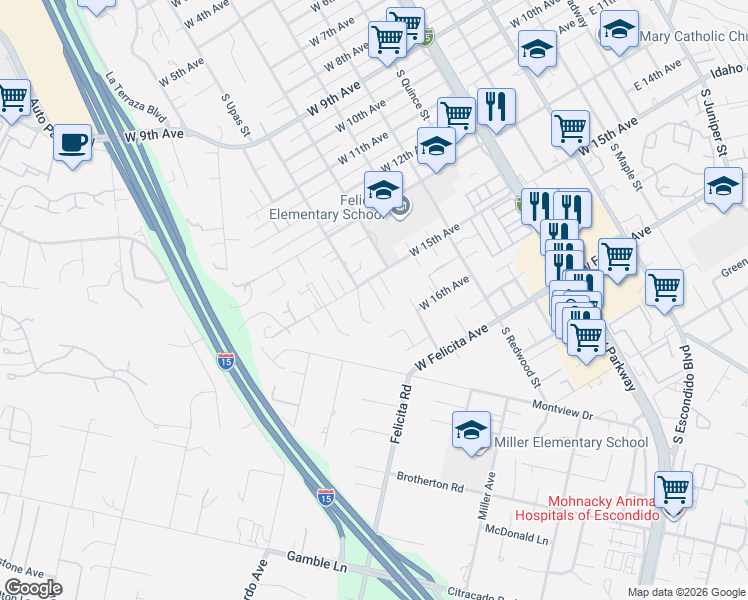This screenshot has width=748, height=600.
Task: Open the Miller Elementary School graduation cap marker
Action: pyautogui.click(x=471, y=431)
